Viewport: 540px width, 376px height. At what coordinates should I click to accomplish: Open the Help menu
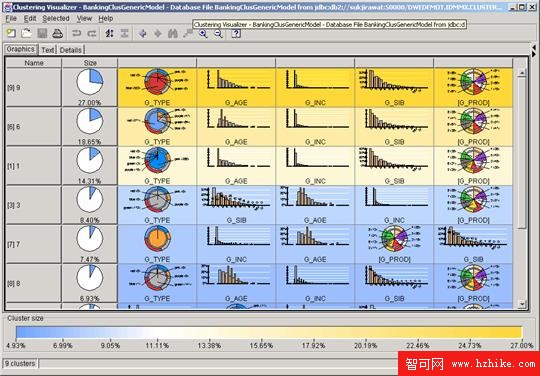click(106, 18)
